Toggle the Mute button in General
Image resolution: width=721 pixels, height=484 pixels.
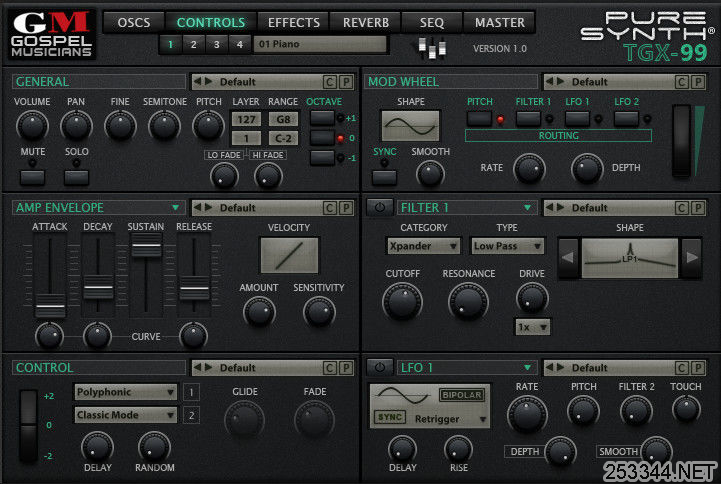click(32, 177)
